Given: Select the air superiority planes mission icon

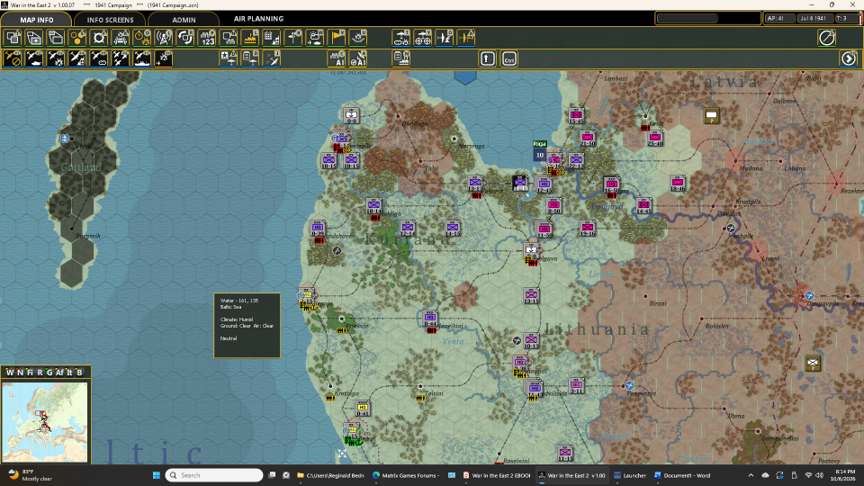Looking at the screenshot, I should tap(121, 58).
